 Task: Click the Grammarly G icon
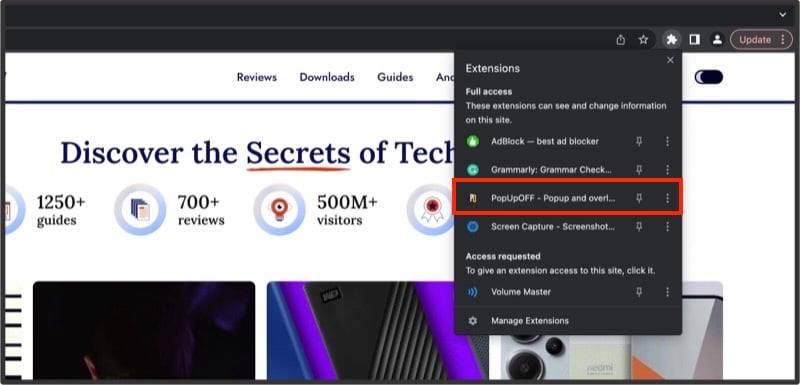[473, 169]
